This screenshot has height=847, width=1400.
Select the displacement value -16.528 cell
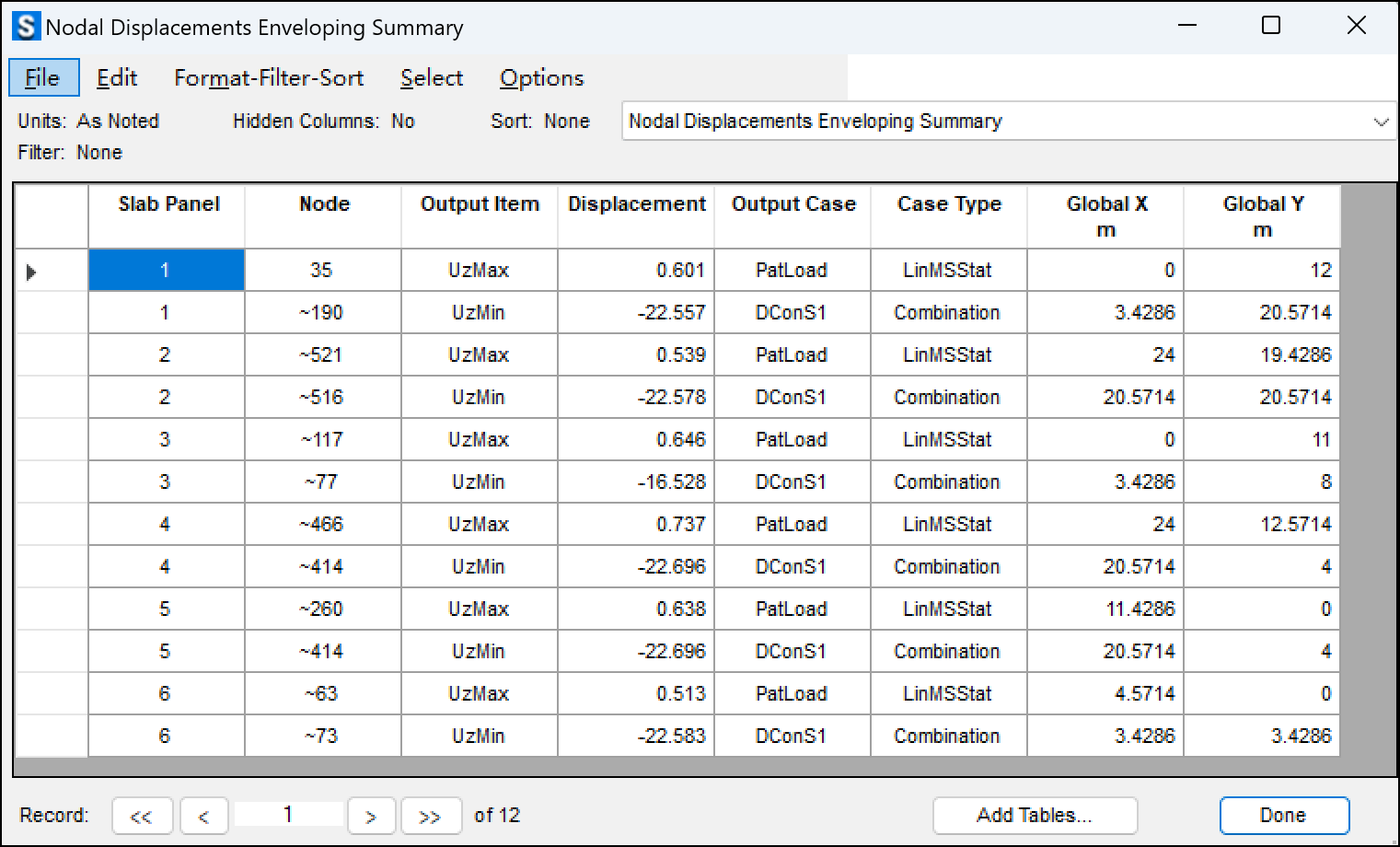(x=636, y=482)
